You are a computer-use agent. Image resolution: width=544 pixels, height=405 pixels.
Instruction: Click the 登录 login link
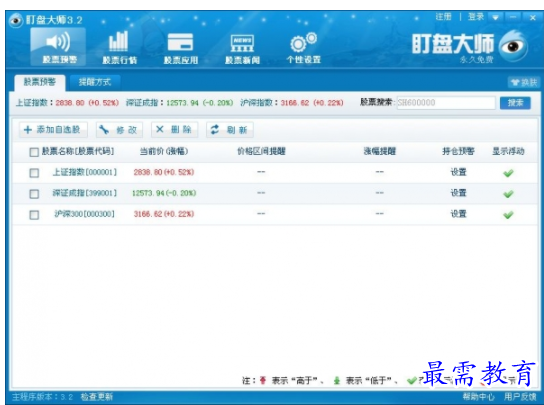click(476, 17)
